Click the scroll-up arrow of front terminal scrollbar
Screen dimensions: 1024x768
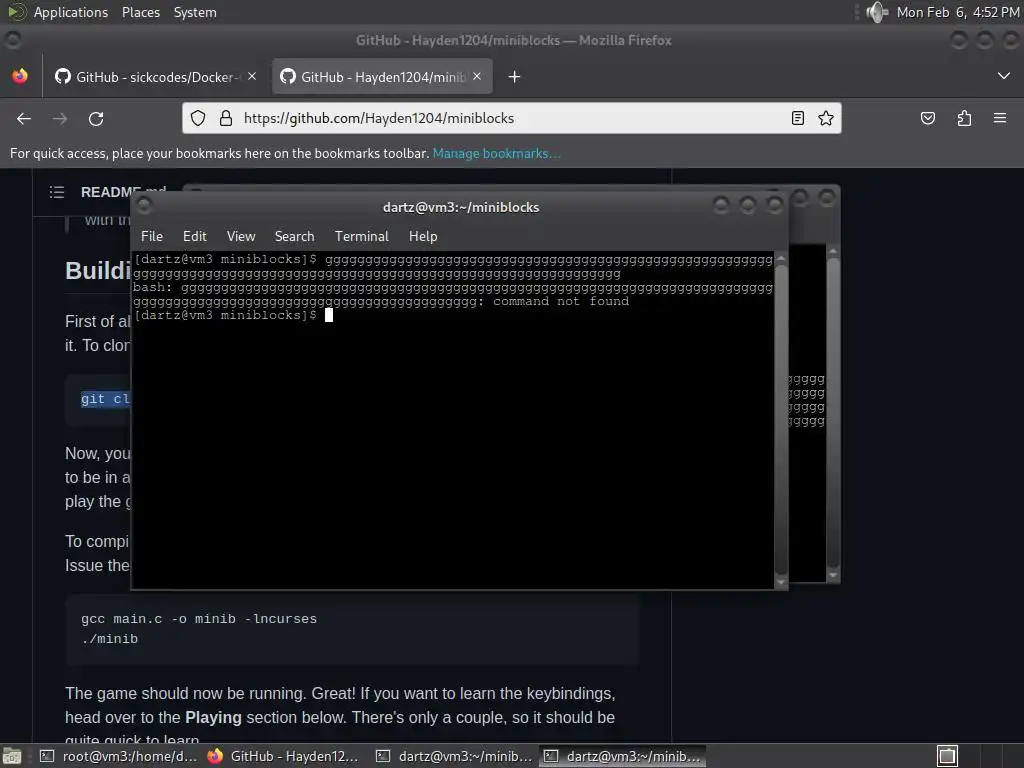tap(780, 259)
